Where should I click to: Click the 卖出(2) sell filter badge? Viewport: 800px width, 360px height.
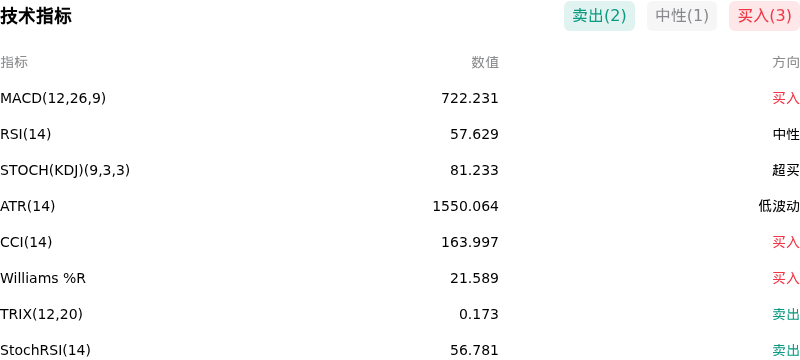coord(599,16)
